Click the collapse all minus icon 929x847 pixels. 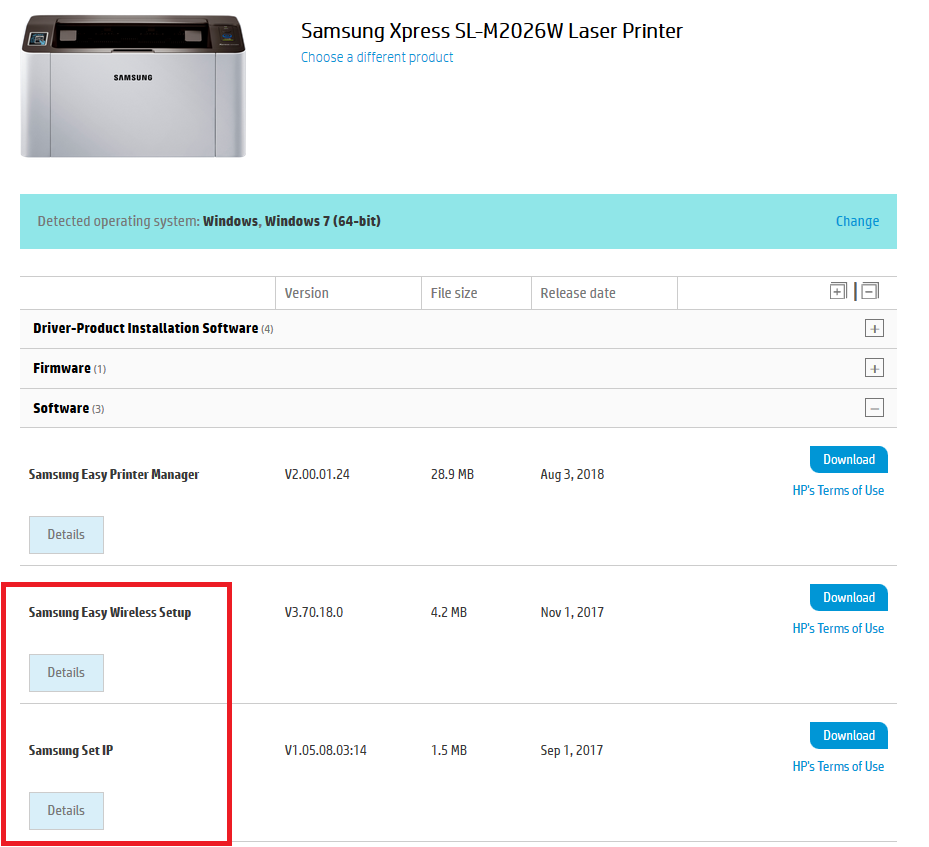pyautogui.click(x=870, y=292)
